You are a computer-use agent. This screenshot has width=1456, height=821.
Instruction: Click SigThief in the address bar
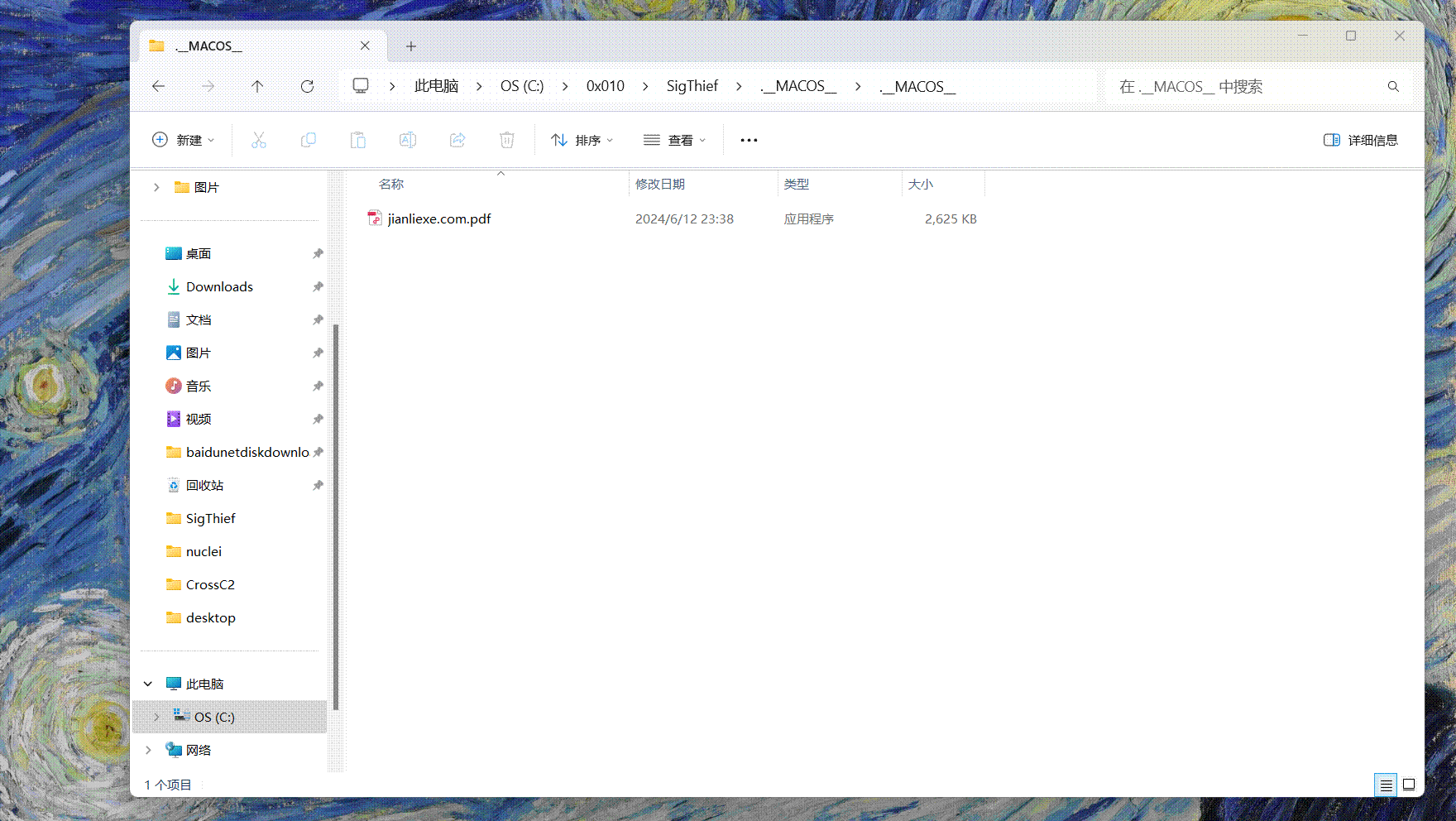coord(692,86)
